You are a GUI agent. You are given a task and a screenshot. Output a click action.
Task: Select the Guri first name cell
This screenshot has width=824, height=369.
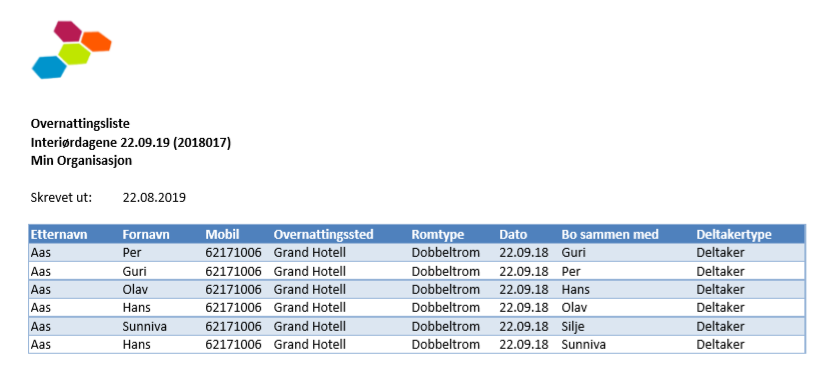135,272
